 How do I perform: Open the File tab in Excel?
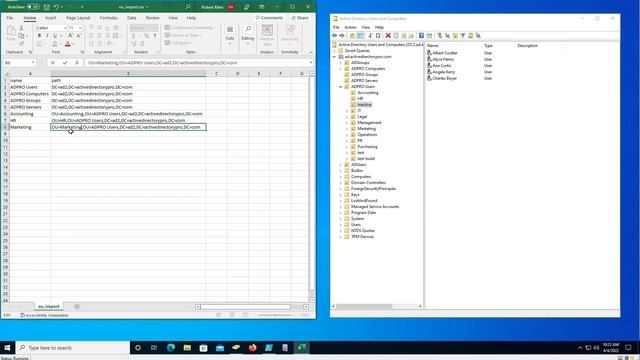click(x=10, y=18)
